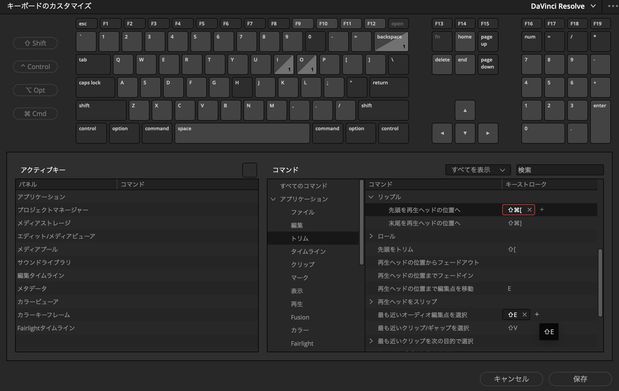Select the 再生 category

[x=297, y=304]
